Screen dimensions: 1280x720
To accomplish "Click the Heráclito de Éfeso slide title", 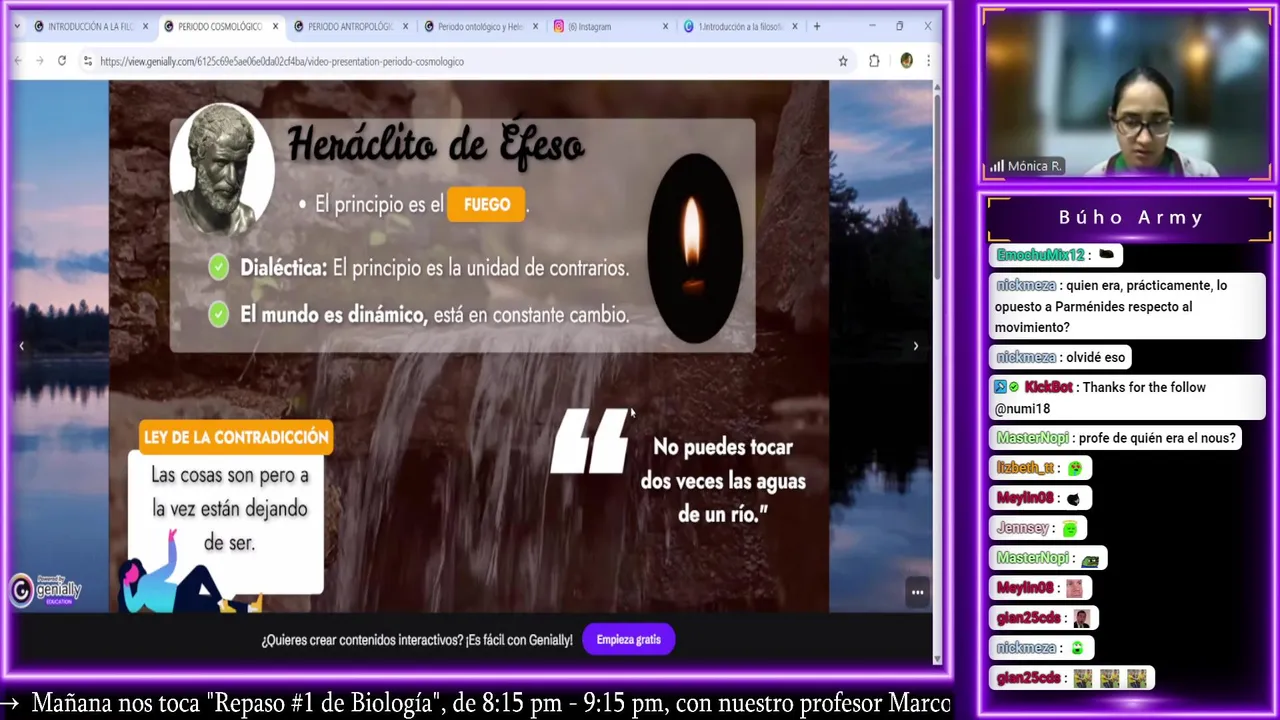I will click(436, 145).
